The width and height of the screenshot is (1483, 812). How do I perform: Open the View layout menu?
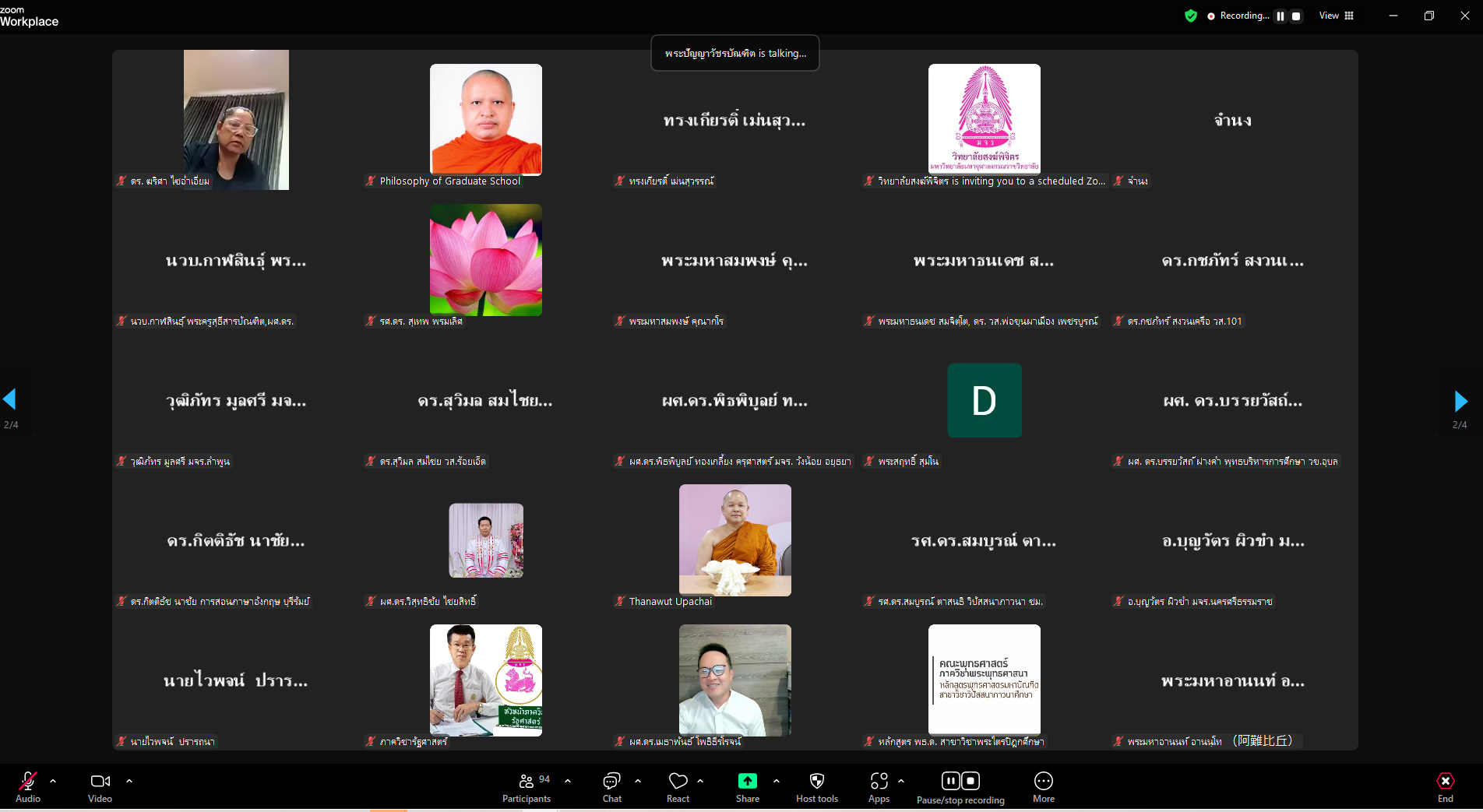1337,16
